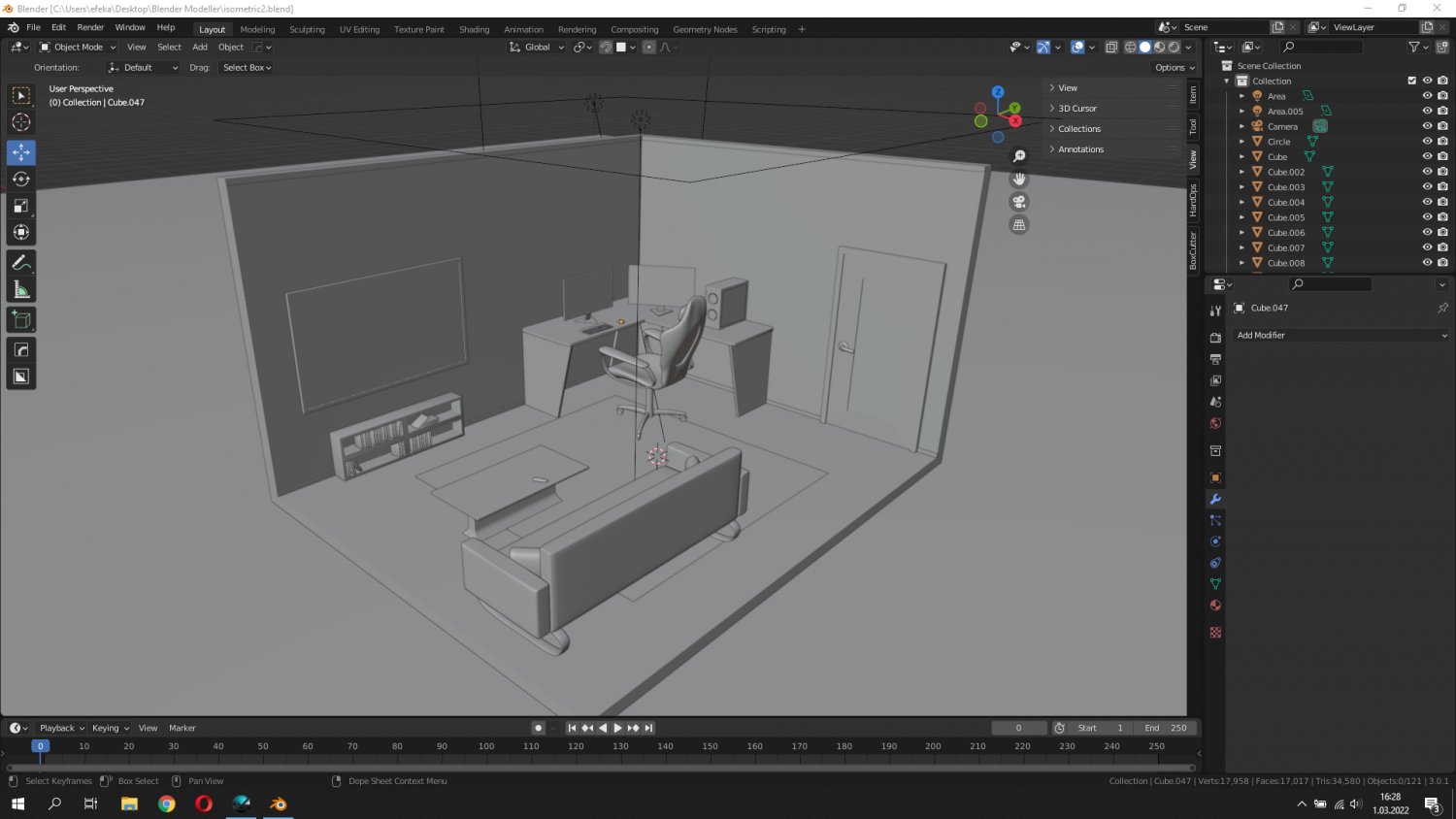Image resolution: width=1456 pixels, height=819 pixels.
Task: Launch Google Chrome from the taskbar
Action: click(166, 803)
